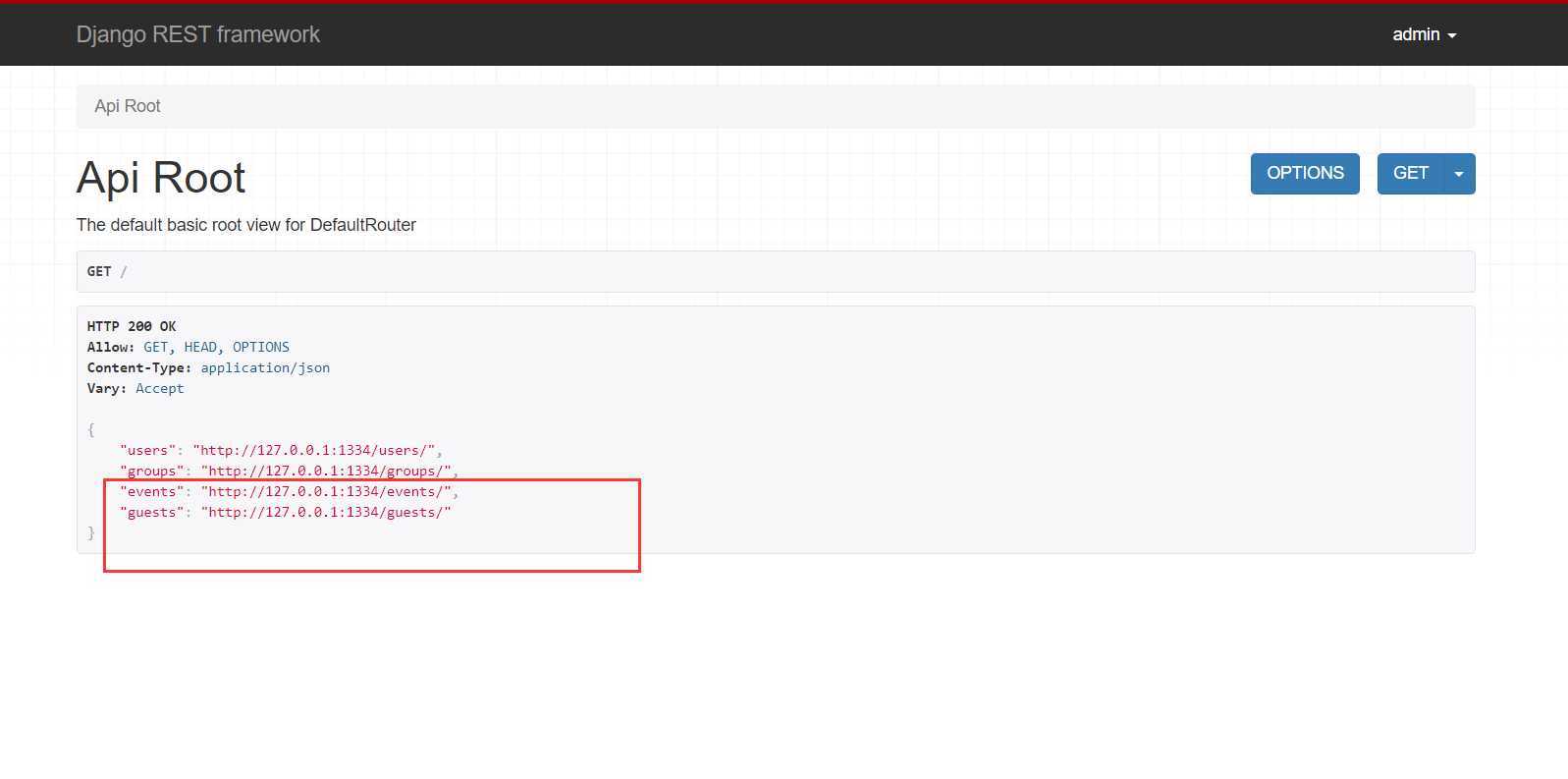
Task: Open the admin user dropdown
Action: pos(1424,34)
